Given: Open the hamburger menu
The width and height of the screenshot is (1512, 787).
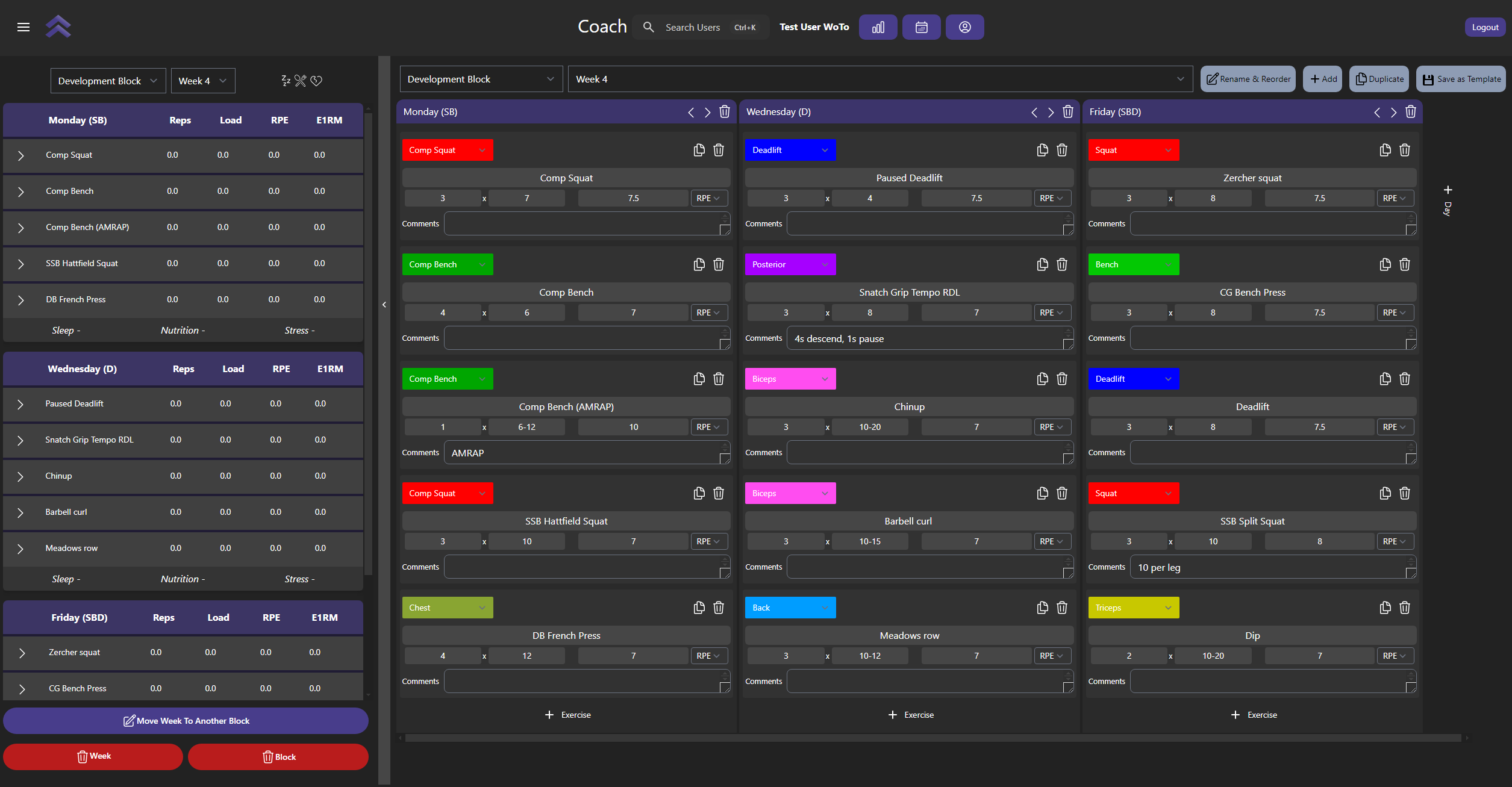Looking at the screenshot, I should pyautogui.click(x=23, y=27).
